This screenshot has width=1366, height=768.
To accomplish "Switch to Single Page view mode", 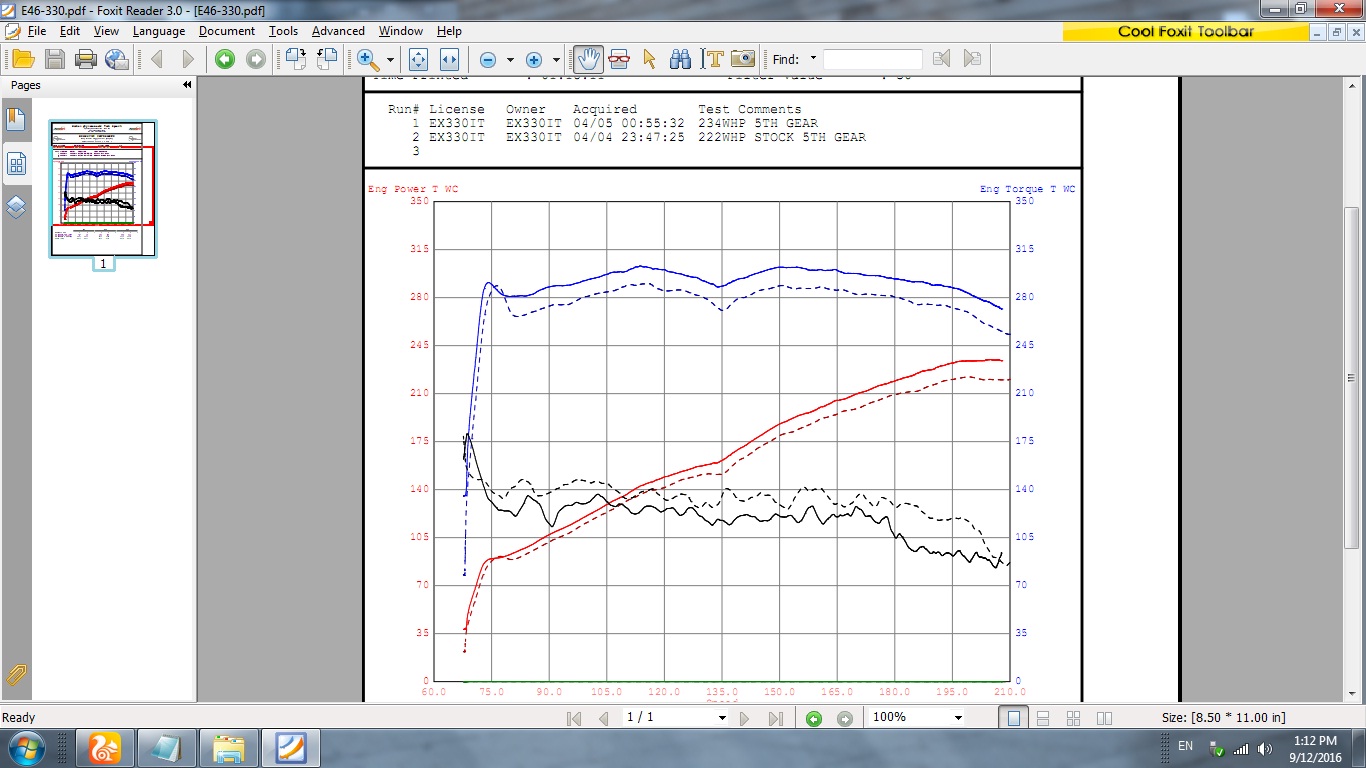I will pos(1014,718).
